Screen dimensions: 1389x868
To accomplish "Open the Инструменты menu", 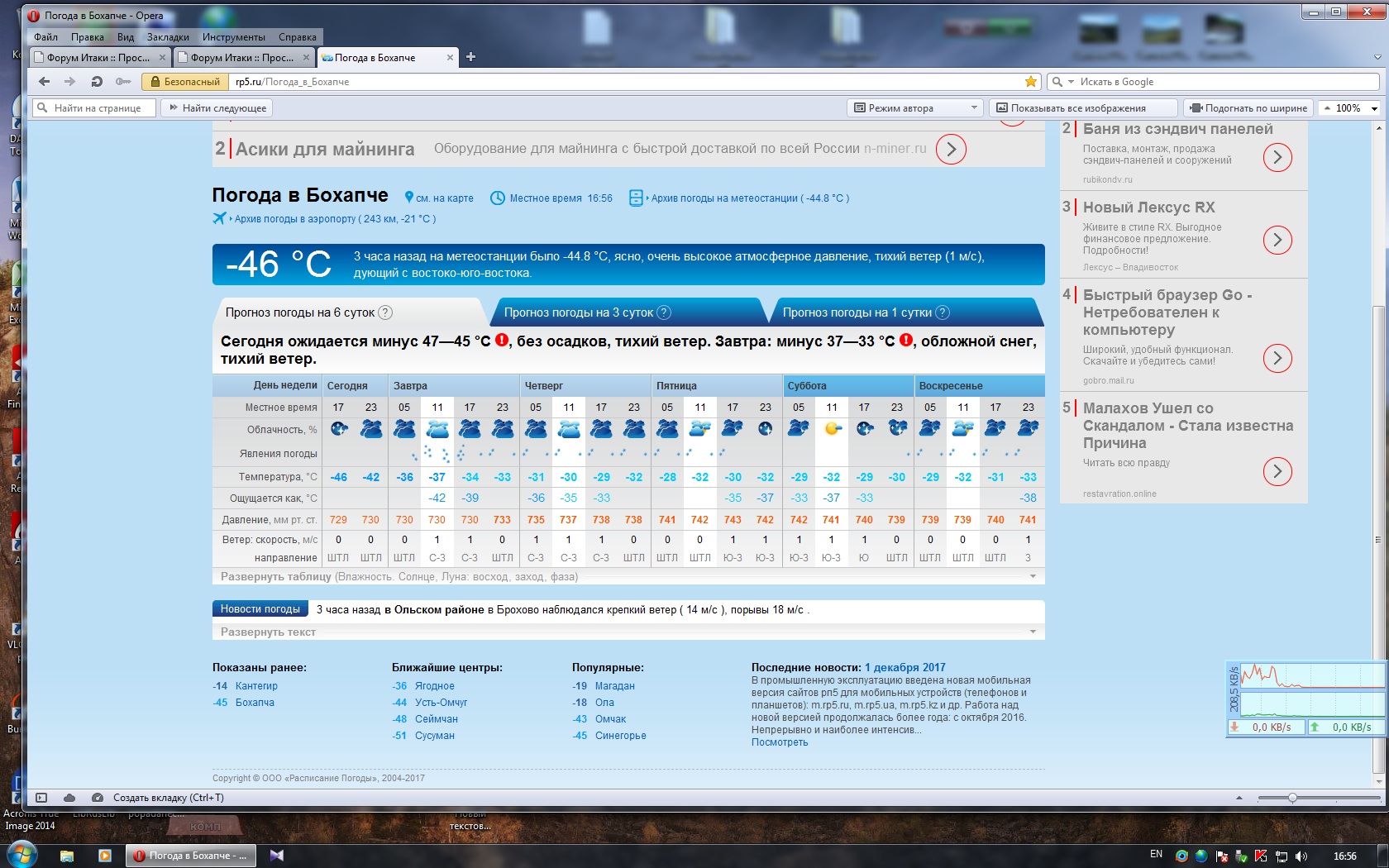I will pos(234,37).
